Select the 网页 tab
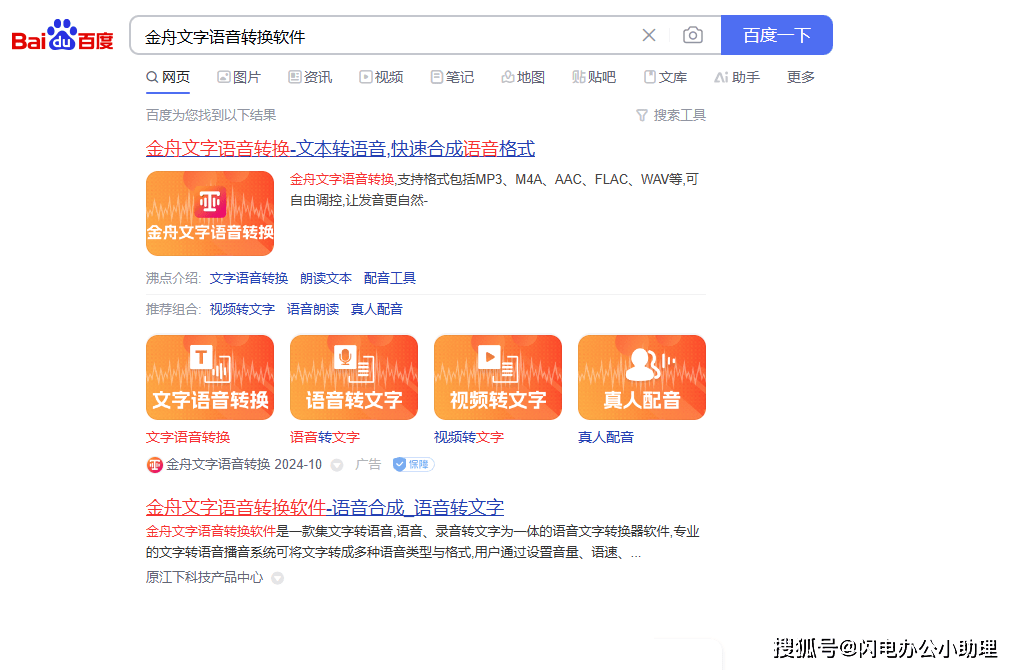1020x670 pixels. (x=168, y=77)
